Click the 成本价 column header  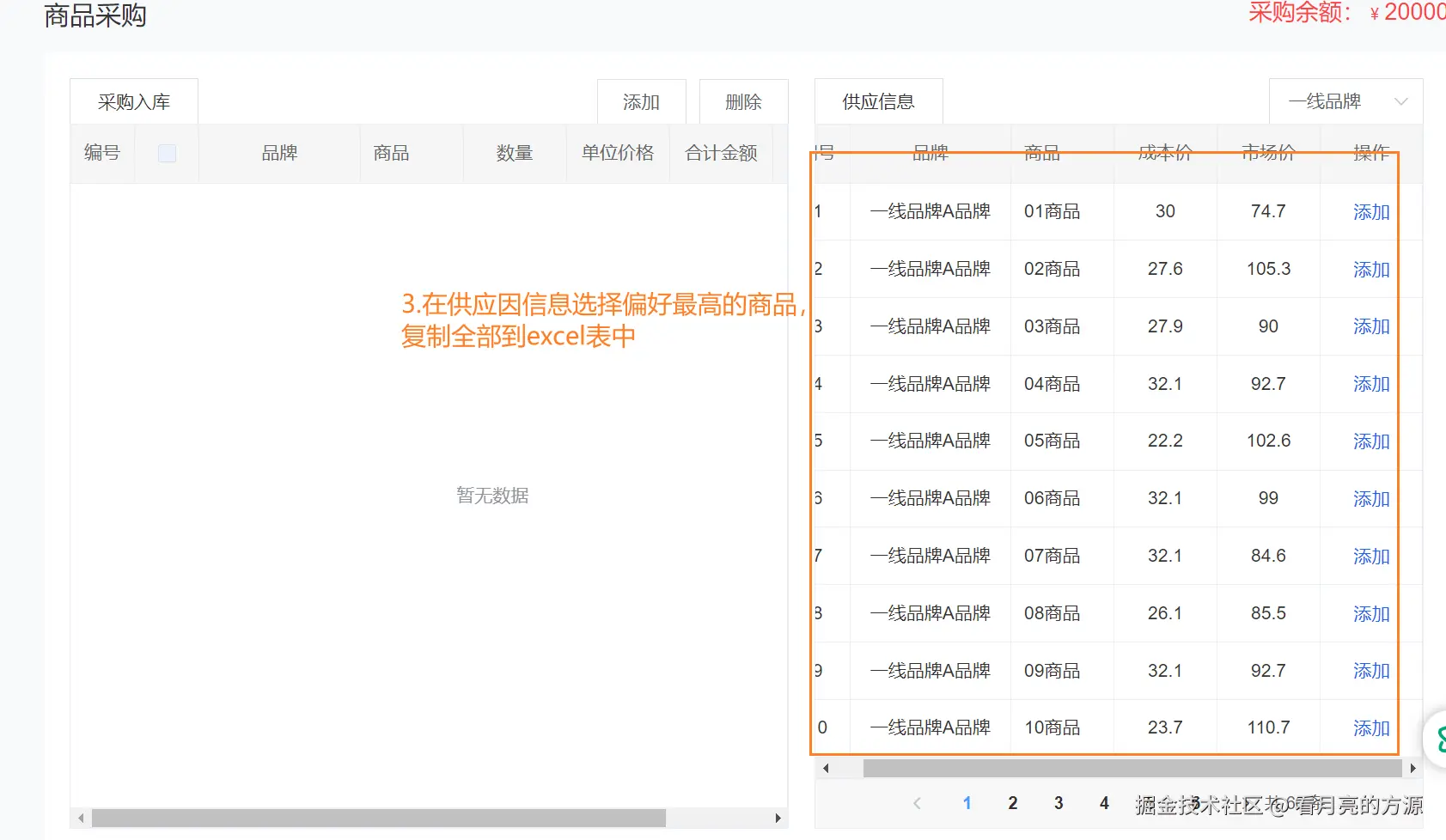[1165, 153]
